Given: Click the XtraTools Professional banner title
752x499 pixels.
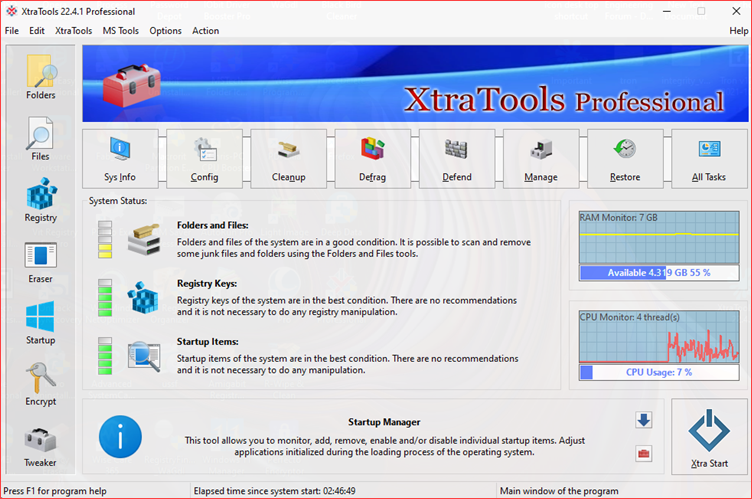Looking at the screenshot, I should click(564, 99).
